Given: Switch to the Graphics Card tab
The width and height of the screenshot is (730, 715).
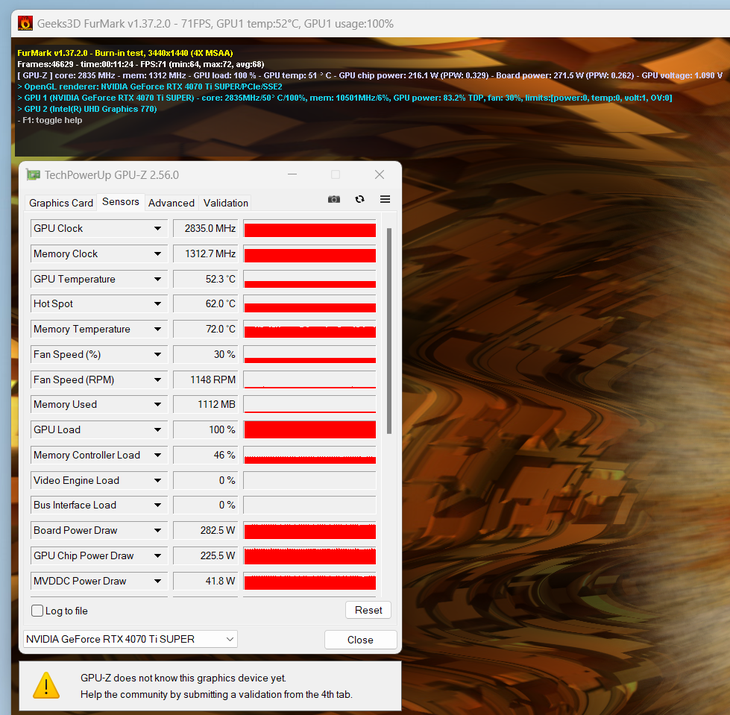Looking at the screenshot, I should [61, 203].
